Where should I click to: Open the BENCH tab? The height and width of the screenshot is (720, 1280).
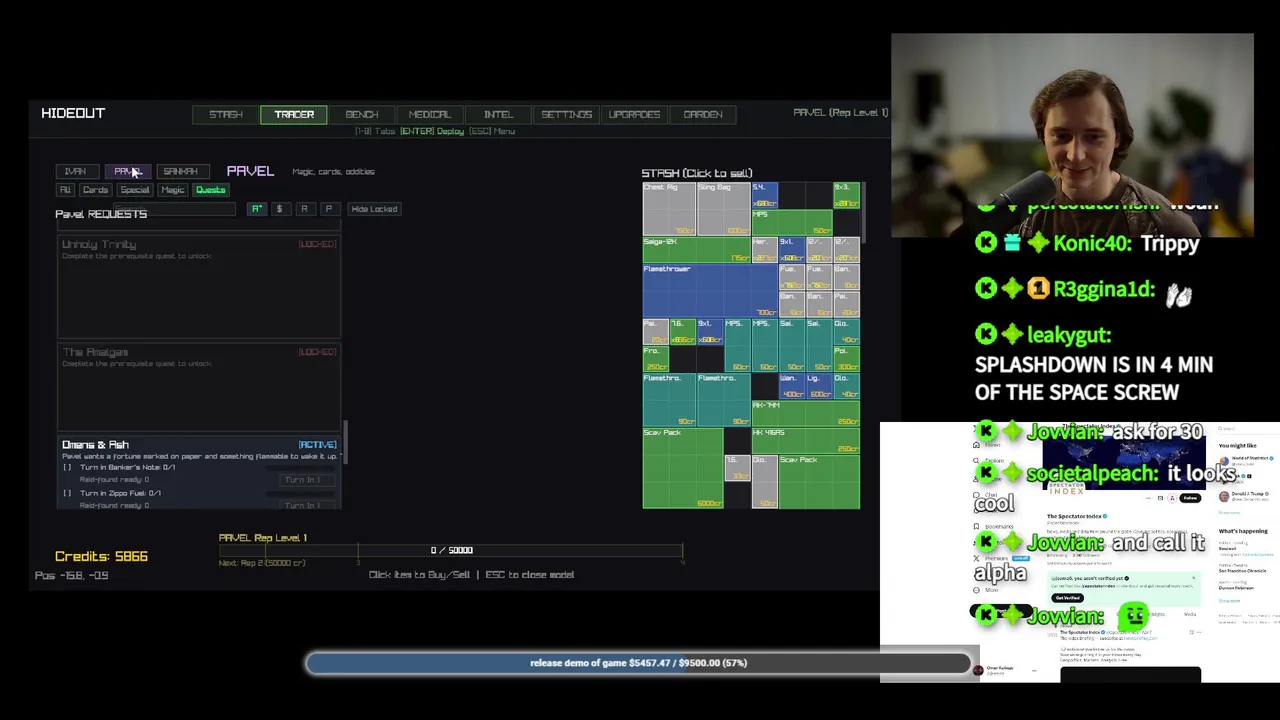pos(362,114)
